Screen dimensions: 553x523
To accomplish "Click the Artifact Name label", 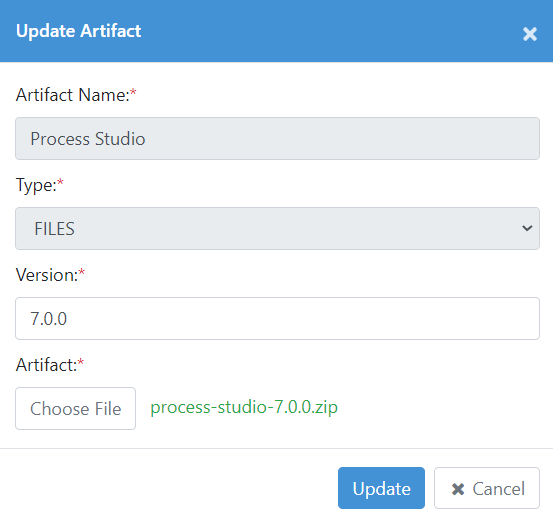I will point(73,95).
